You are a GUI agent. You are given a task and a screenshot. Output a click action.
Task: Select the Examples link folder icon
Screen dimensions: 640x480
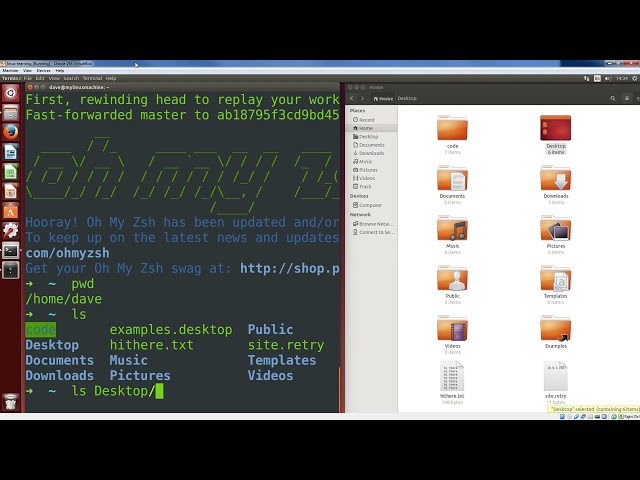coord(556,328)
